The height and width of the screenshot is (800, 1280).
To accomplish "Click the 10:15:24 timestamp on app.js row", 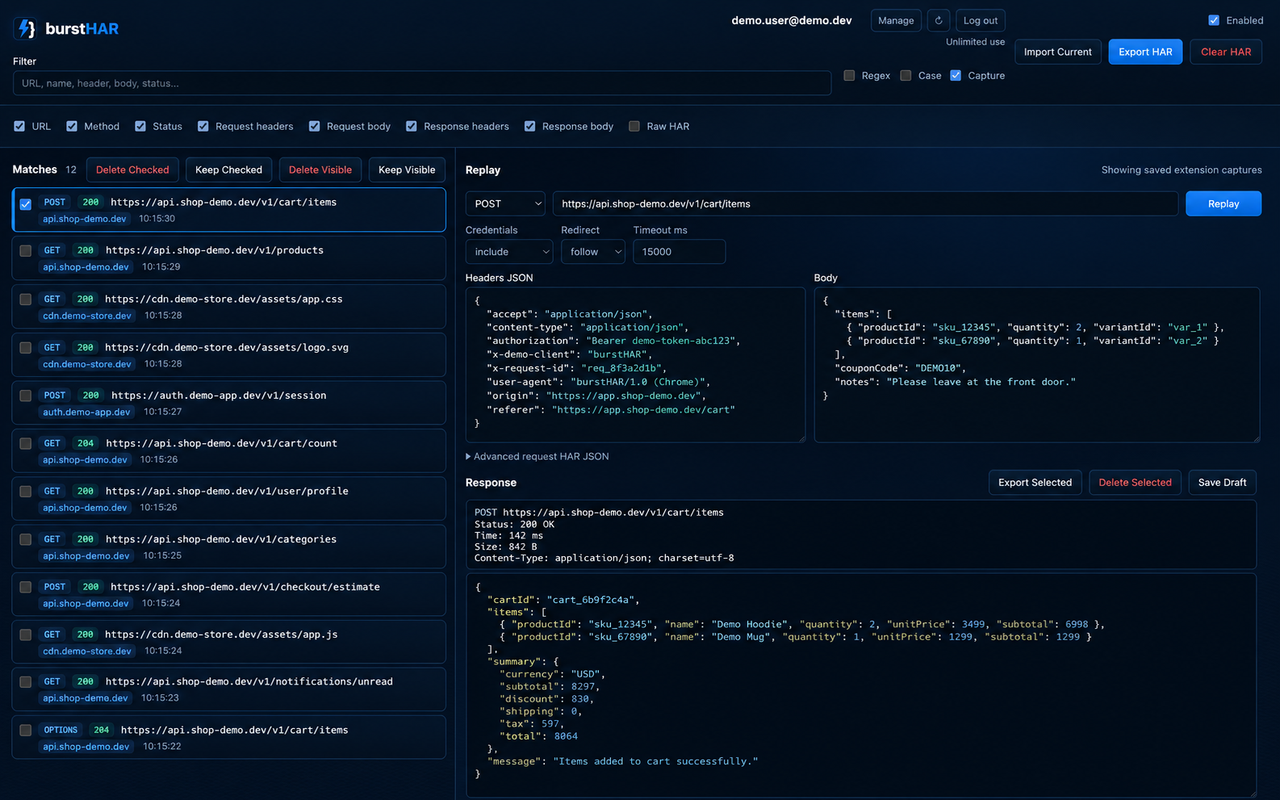I will (161, 651).
